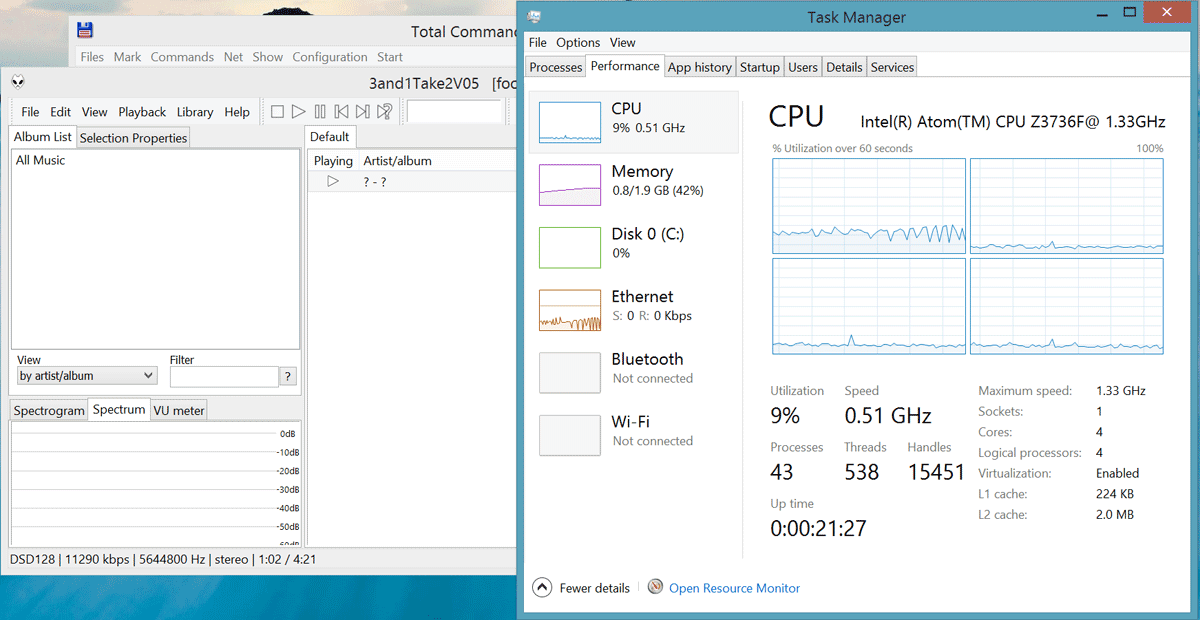Select the Bluetooth thumbnail in sidebar
The image size is (1200, 620).
(x=570, y=372)
